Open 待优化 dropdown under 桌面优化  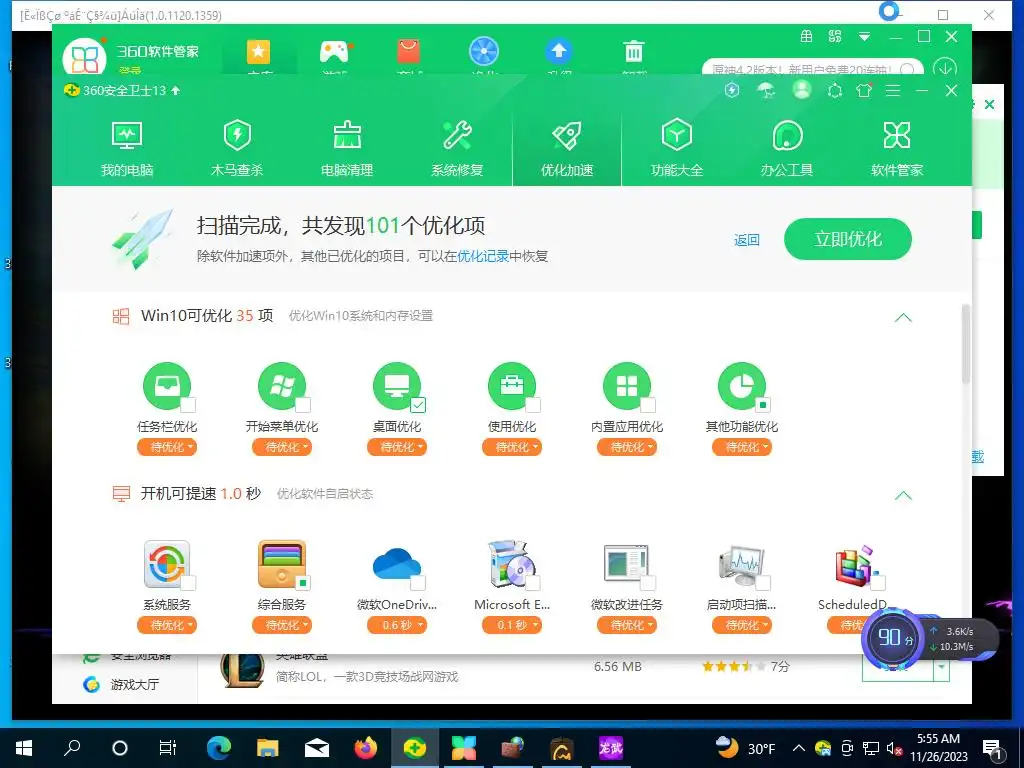pyautogui.click(x=397, y=447)
